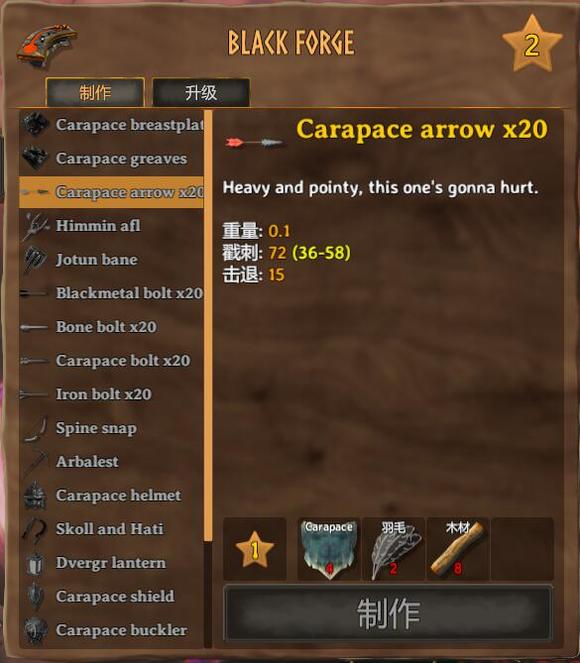580x663 pixels.
Task: Click the wood ingredient icon
Action: [458, 549]
